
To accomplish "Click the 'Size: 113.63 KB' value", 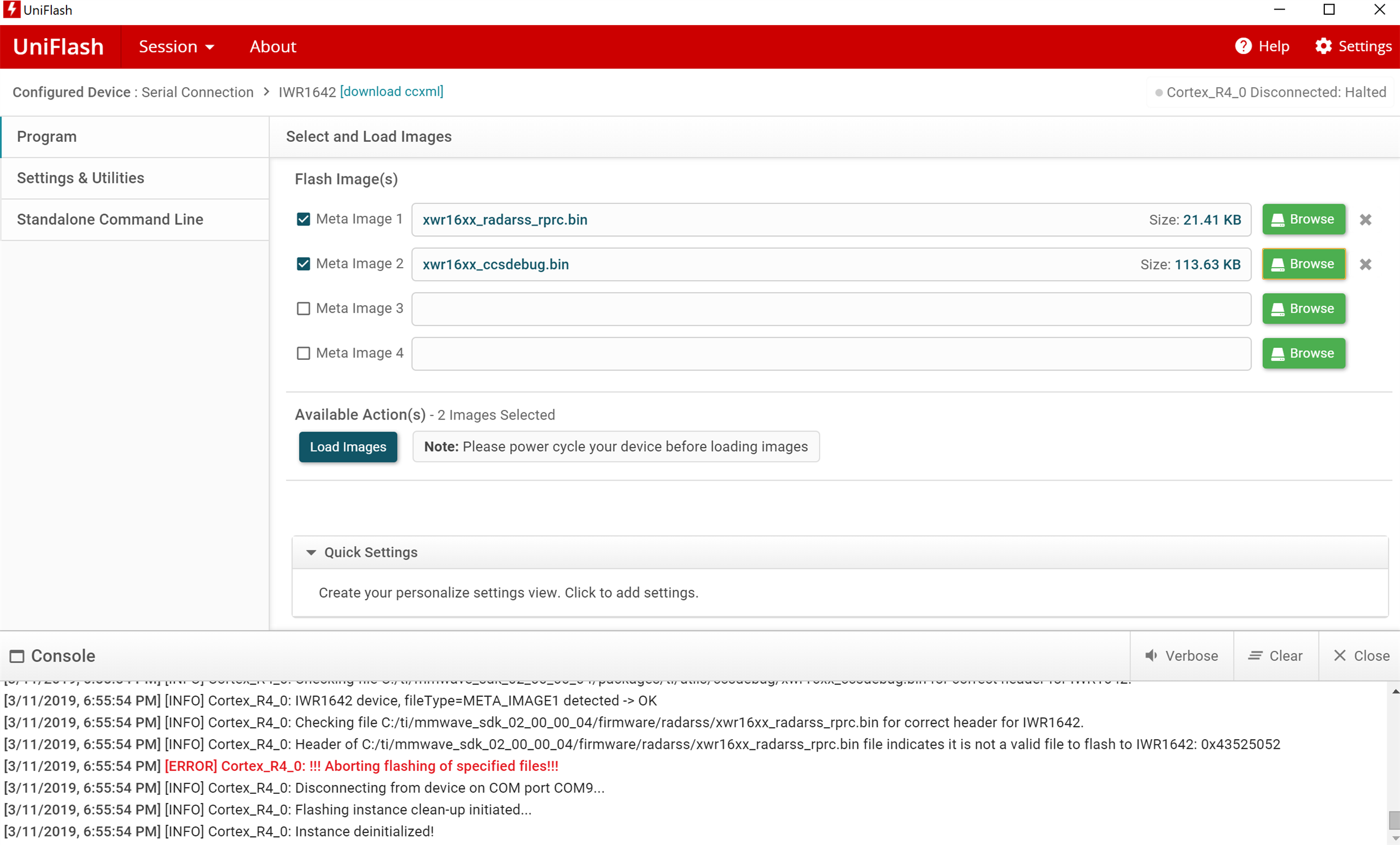I will [1190, 264].
